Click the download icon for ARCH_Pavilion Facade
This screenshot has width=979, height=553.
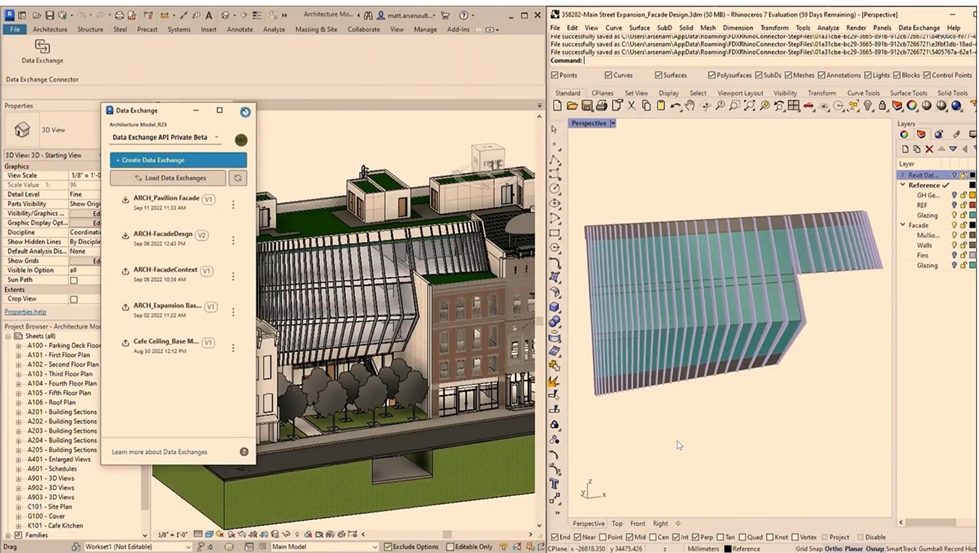(125, 200)
